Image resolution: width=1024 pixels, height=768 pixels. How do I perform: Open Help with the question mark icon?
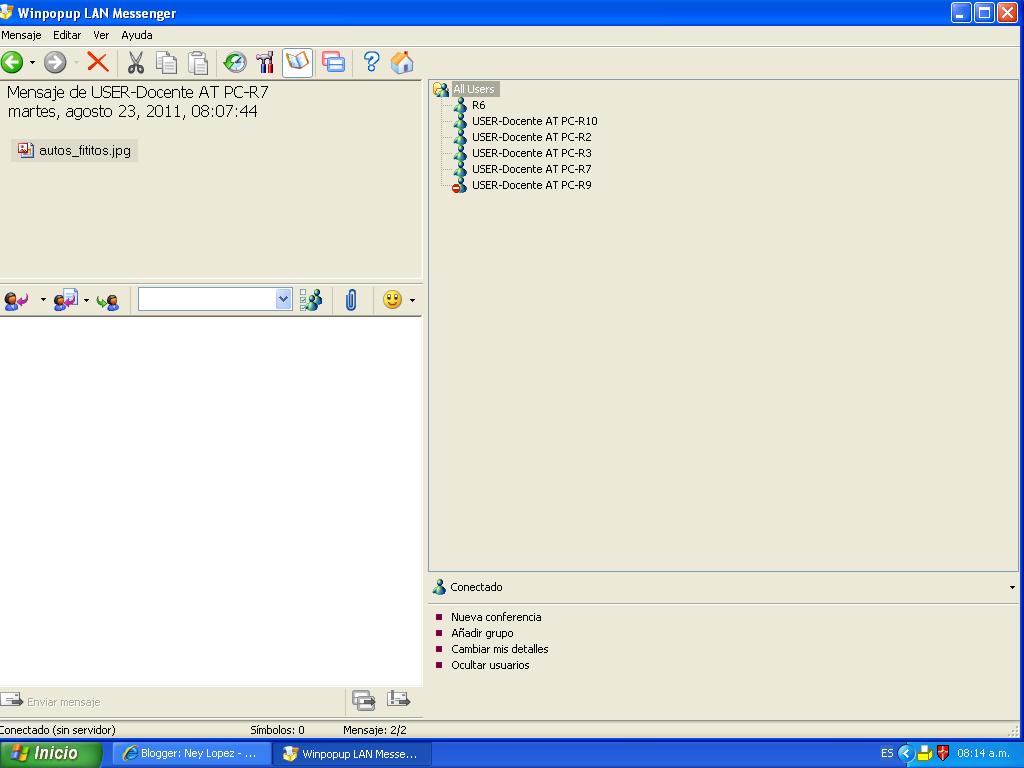coord(371,62)
